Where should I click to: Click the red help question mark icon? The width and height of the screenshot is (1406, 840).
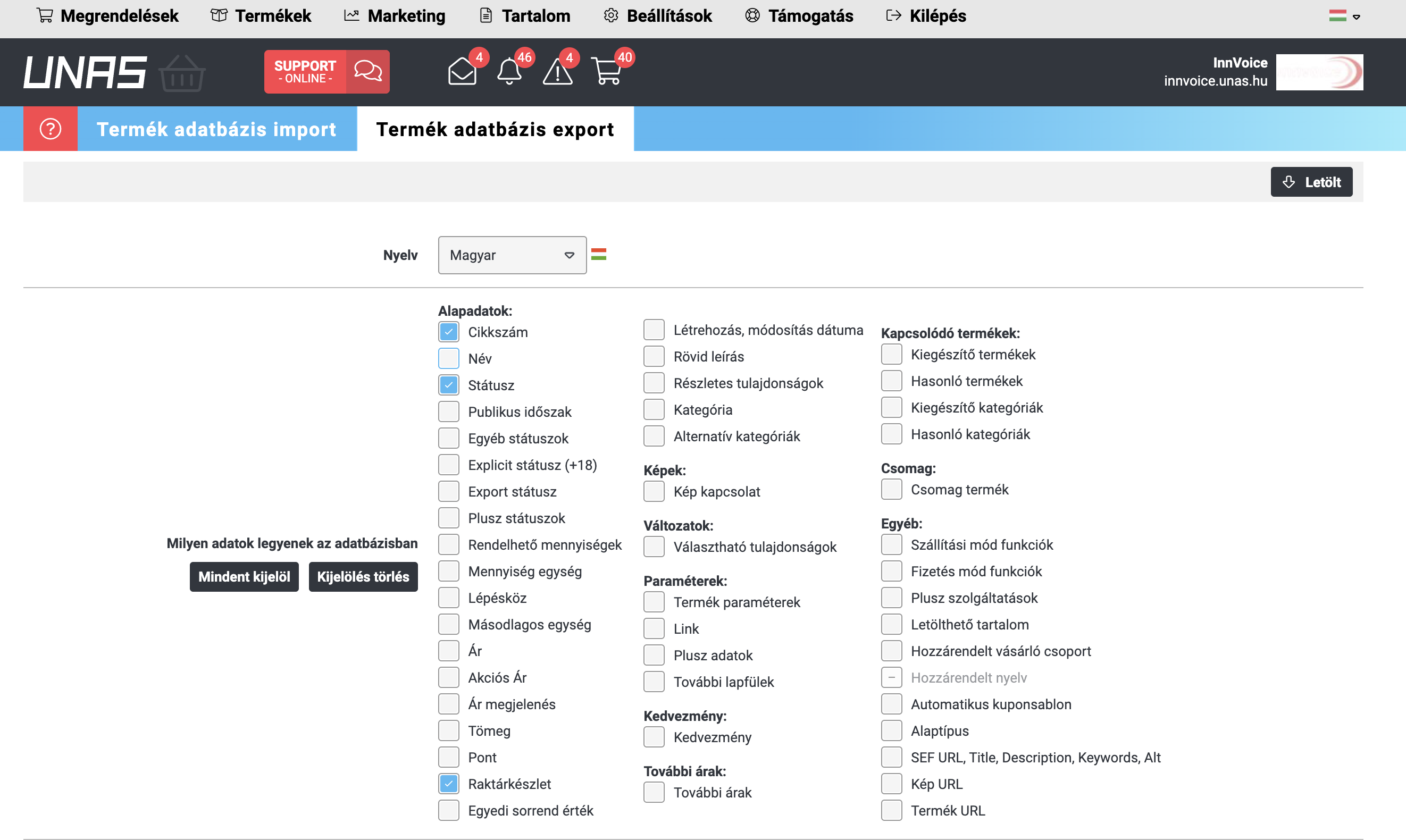[x=51, y=129]
